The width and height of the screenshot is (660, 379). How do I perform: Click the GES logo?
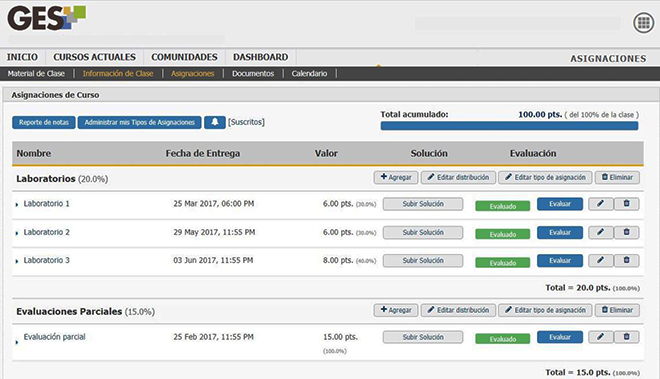click(46, 18)
